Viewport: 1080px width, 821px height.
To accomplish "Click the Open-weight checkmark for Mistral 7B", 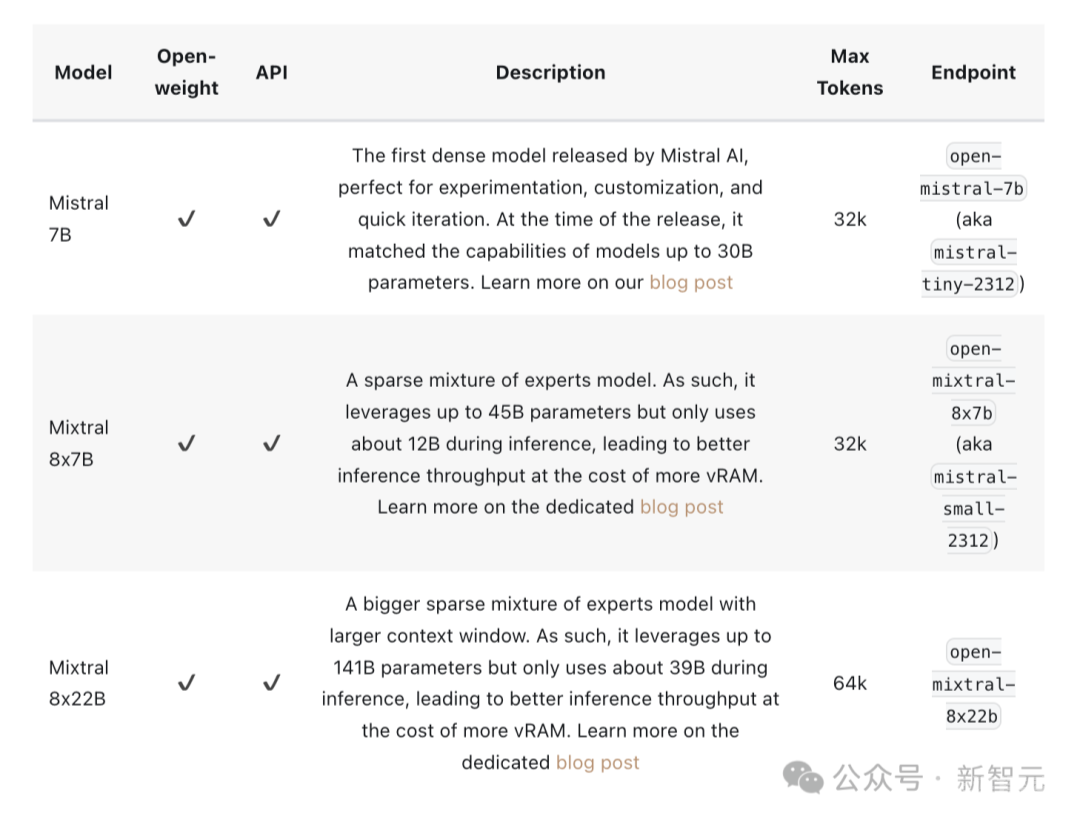I will [x=186, y=219].
